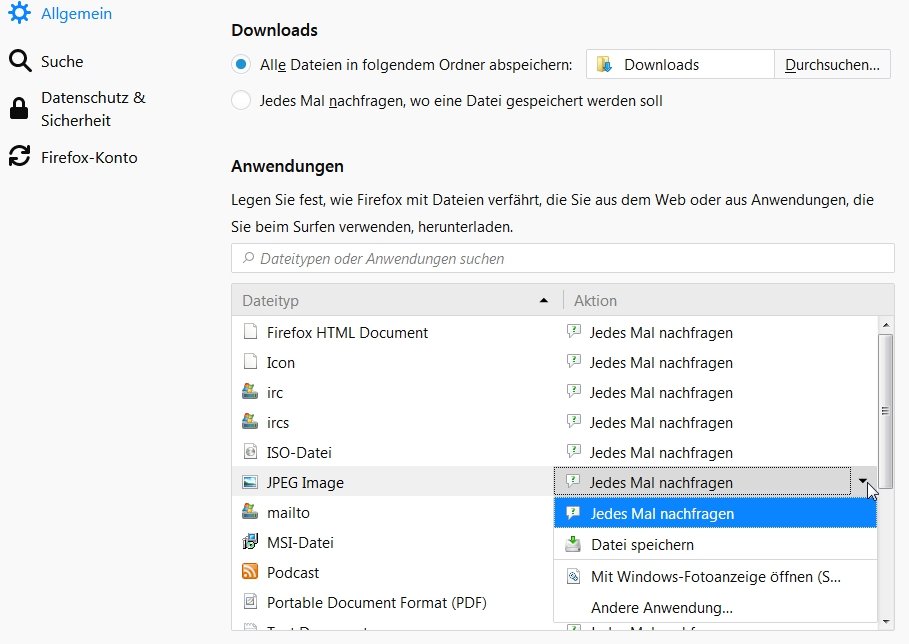Viewport: 909px width, 644px height.
Task: Select 'Jedes Mal nachfragen, wo' radio option
Action: pyautogui.click(x=241, y=100)
